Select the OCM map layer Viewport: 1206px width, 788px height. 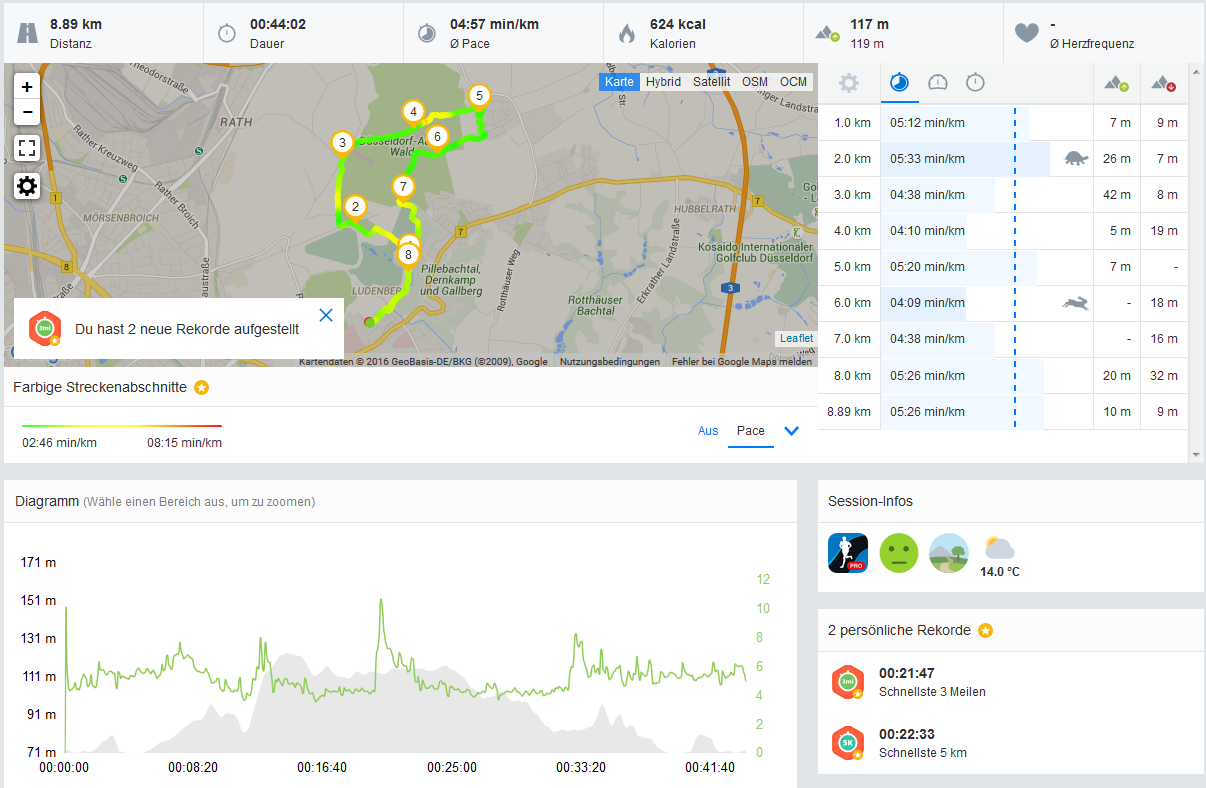(x=793, y=82)
